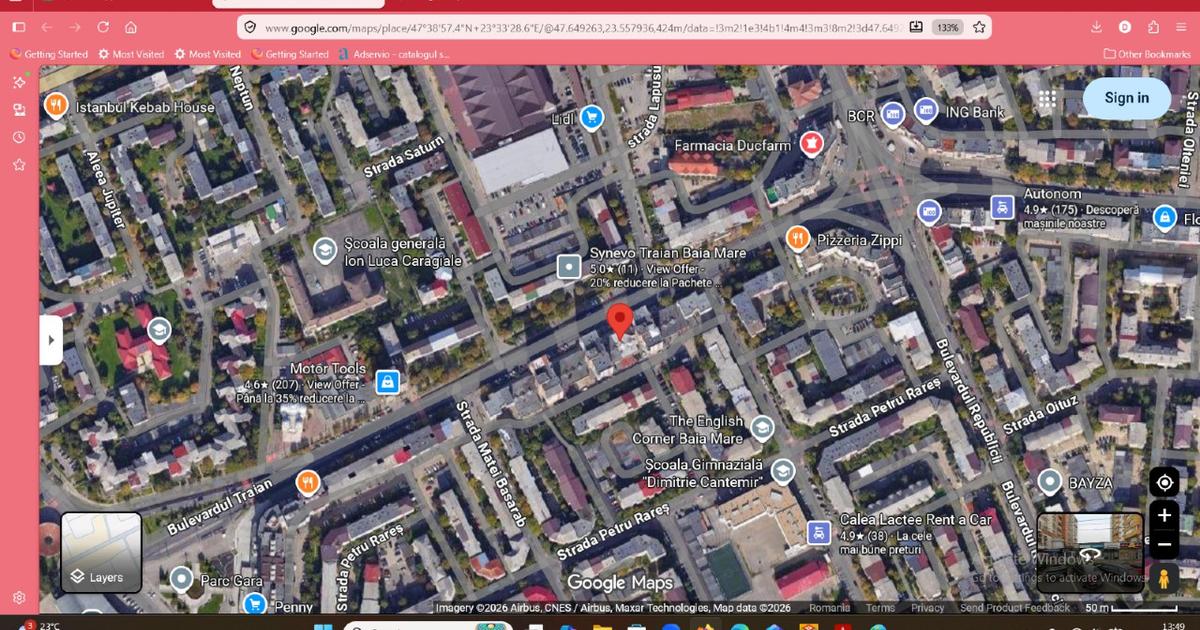
Task: Select the Parc Gara location pin
Action: click(181, 578)
